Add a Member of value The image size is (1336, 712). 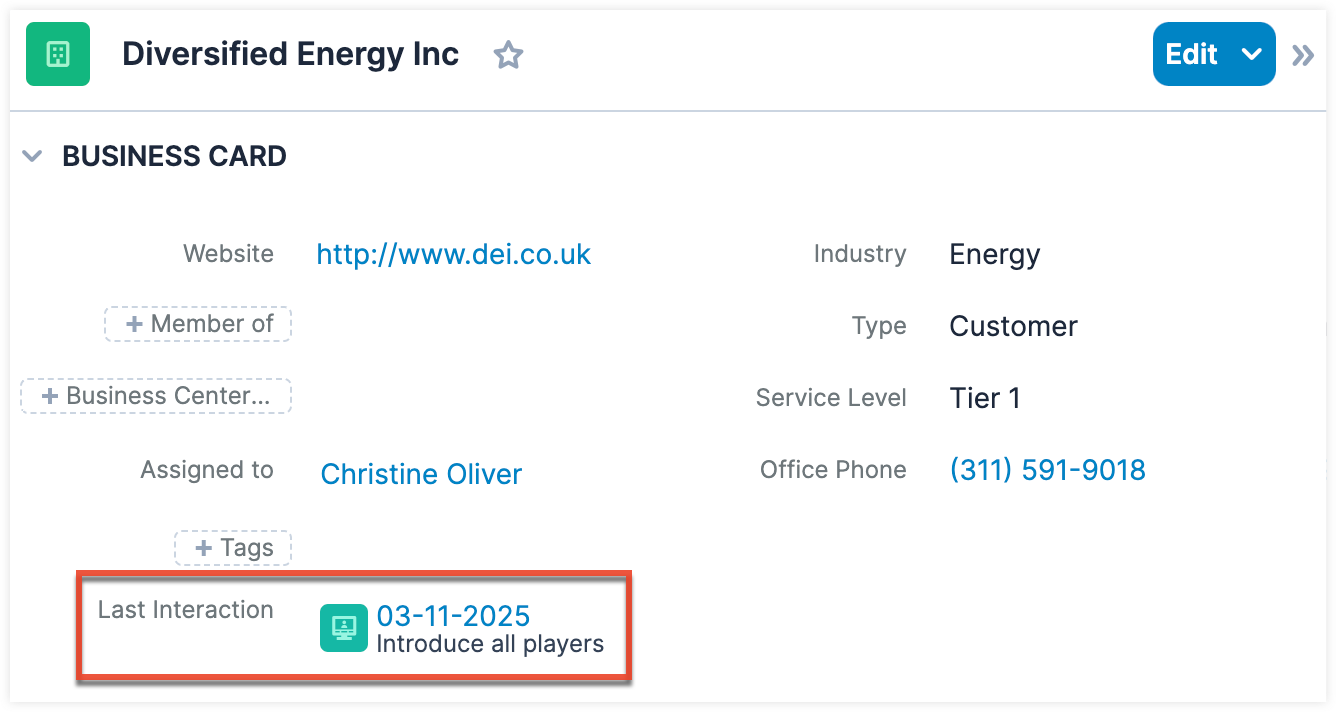(x=198, y=324)
